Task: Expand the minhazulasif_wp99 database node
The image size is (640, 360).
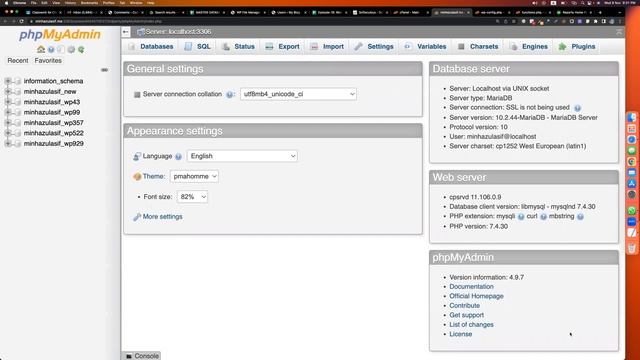Action: (8, 112)
